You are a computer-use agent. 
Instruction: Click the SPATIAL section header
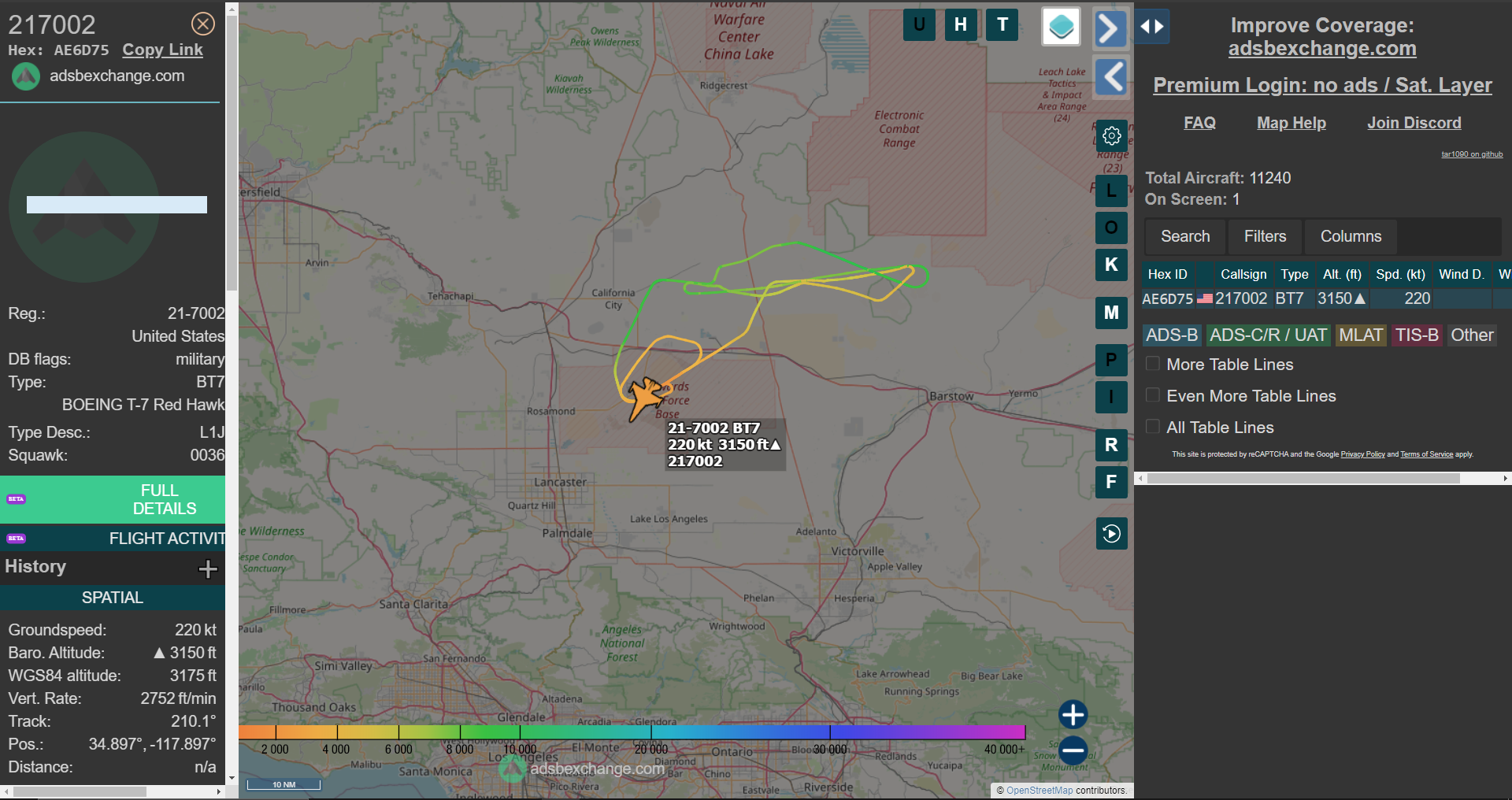click(x=113, y=598)
